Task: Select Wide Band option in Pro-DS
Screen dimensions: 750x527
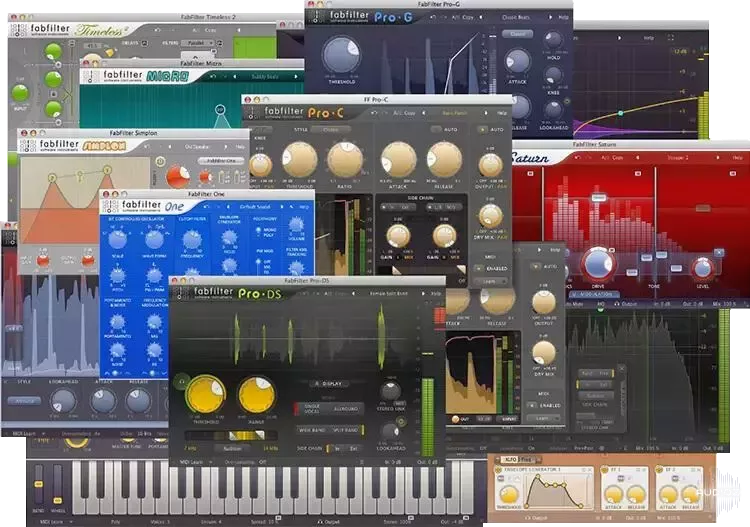Action: [x=312, y=430]
